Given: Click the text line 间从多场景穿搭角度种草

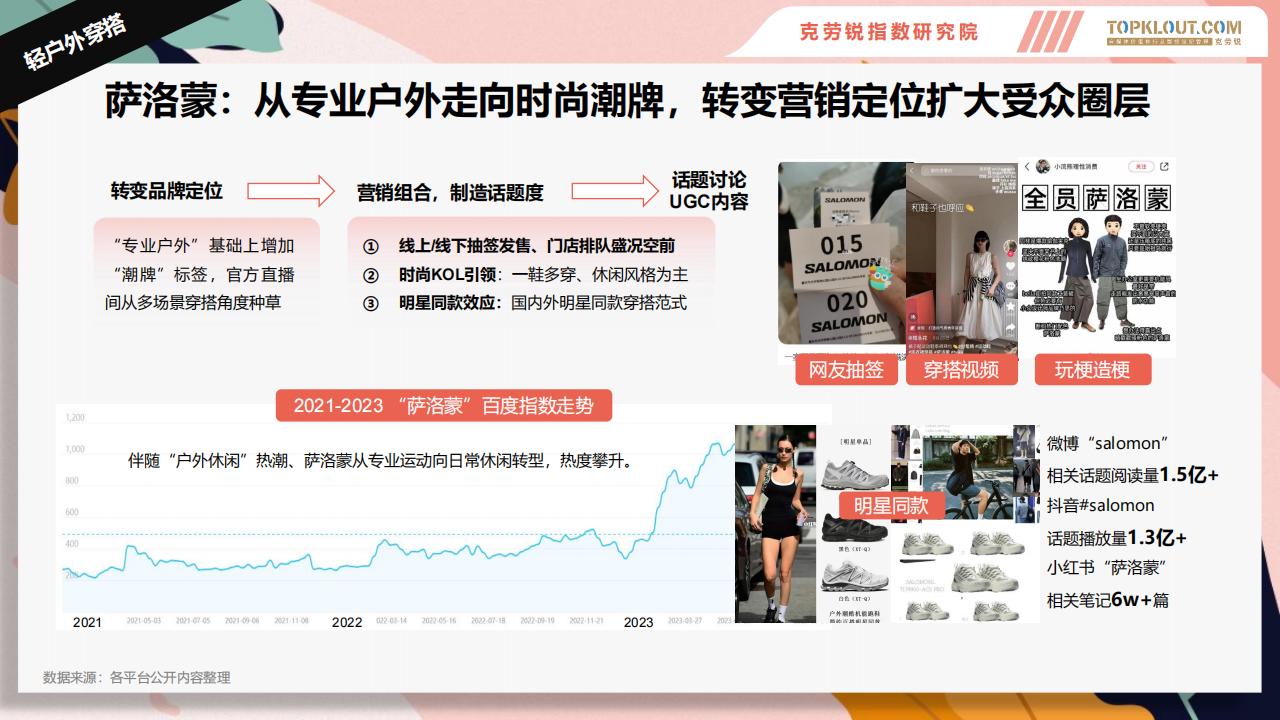Looking at the screenshot, I should pos(193,301).
